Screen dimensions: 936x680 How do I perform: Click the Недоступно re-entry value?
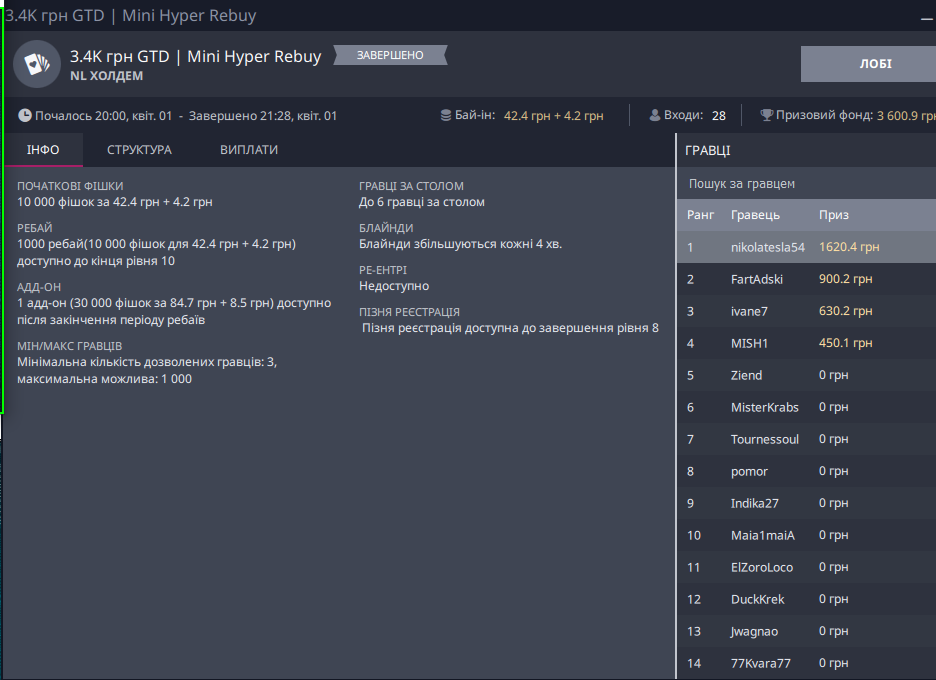[394, 286]
